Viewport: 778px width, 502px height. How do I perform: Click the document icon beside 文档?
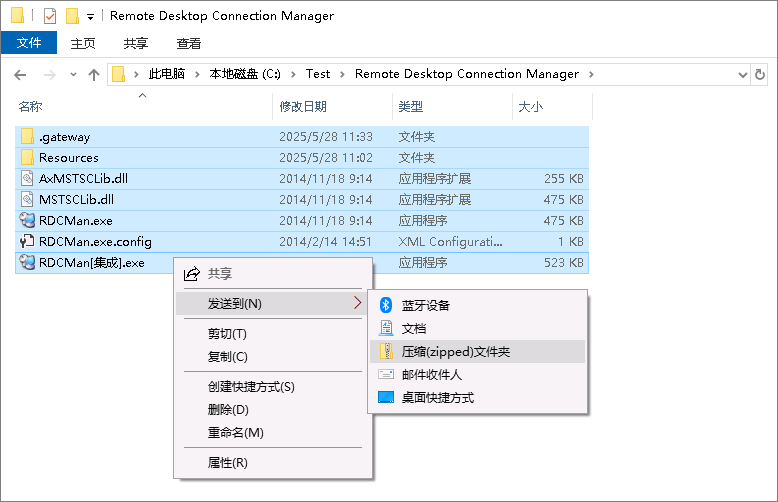[386, 328]
